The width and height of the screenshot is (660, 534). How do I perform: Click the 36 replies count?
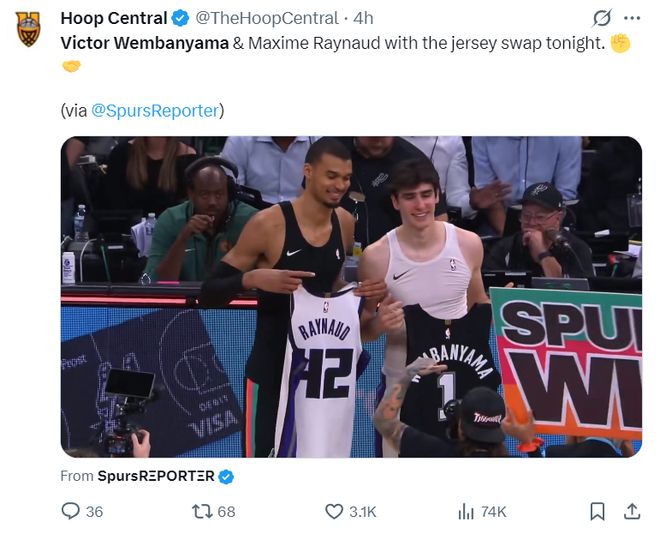(x=94, y=511)
